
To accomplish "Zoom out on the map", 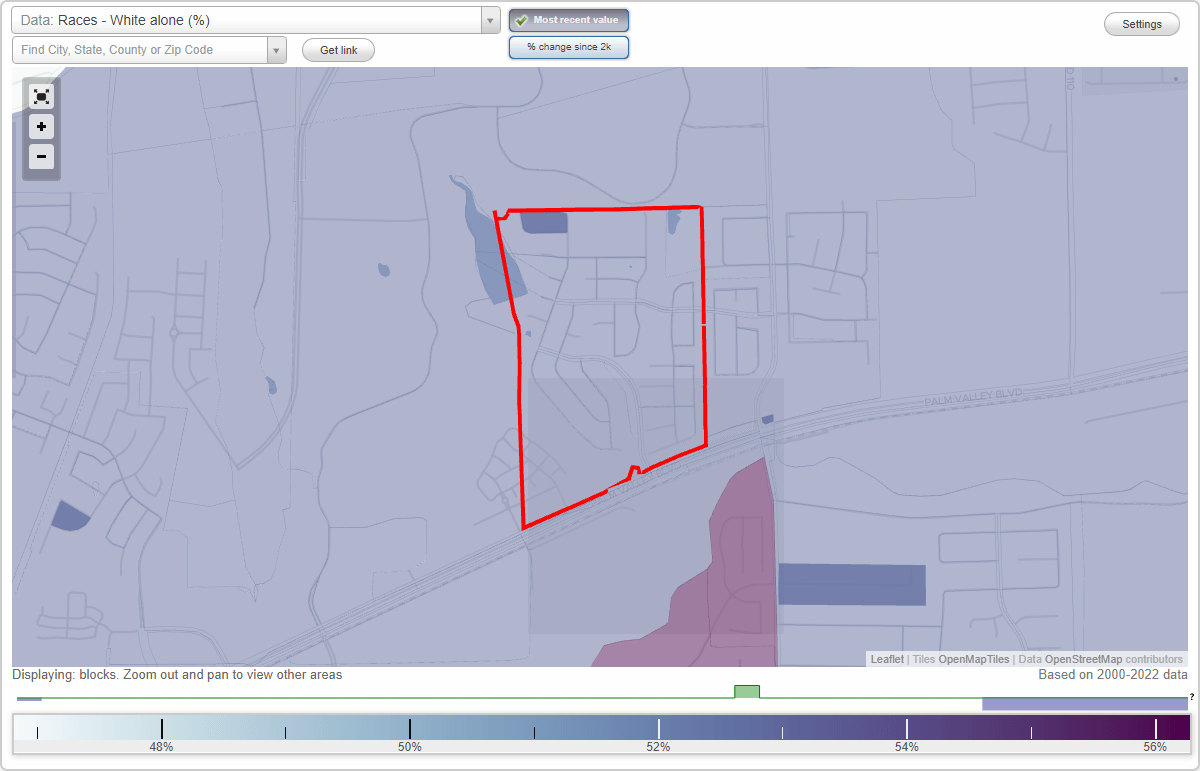I will 41,157.
